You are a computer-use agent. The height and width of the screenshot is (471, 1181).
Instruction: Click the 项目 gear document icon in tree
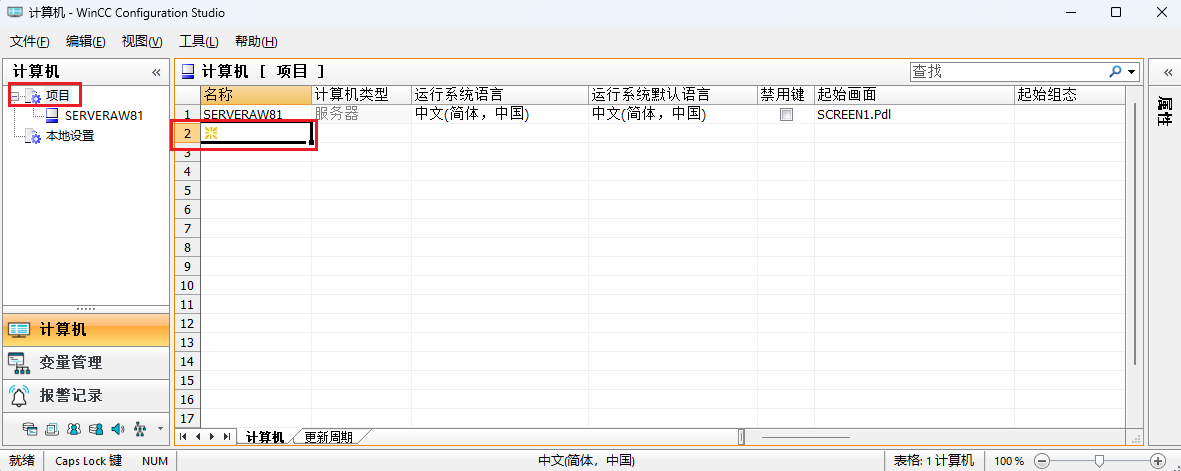33,96
